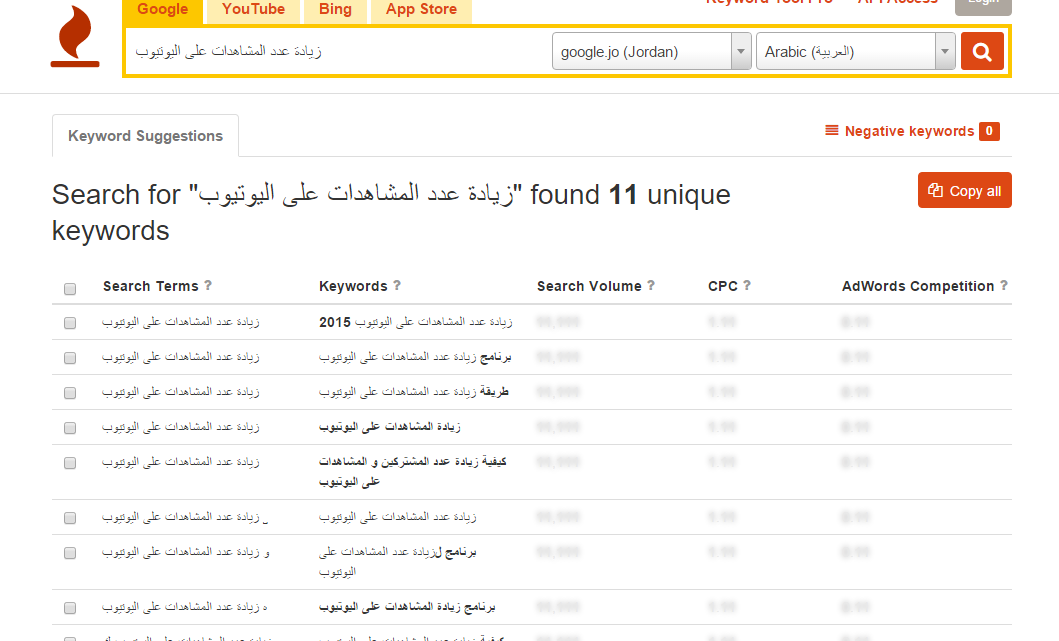1059x641 pixels.
Task: Click the Copy all button
Action: tap(964, 190)
